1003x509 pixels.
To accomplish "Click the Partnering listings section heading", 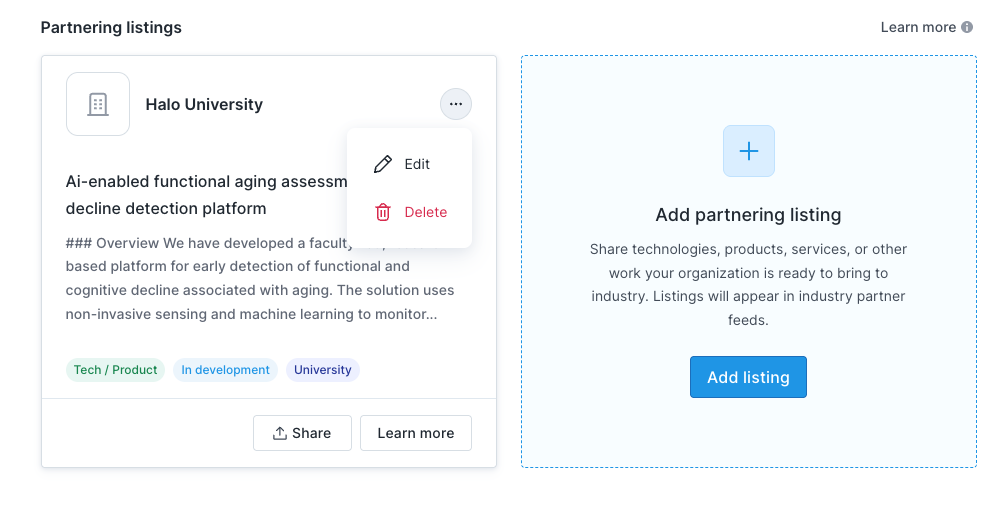I will pyautogui.click(x=111, y=27).
